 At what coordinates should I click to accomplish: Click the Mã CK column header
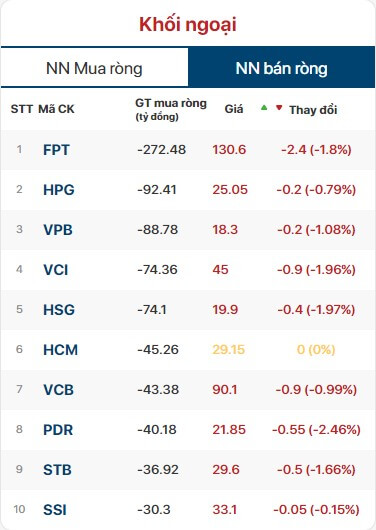(x=56, y=109)
